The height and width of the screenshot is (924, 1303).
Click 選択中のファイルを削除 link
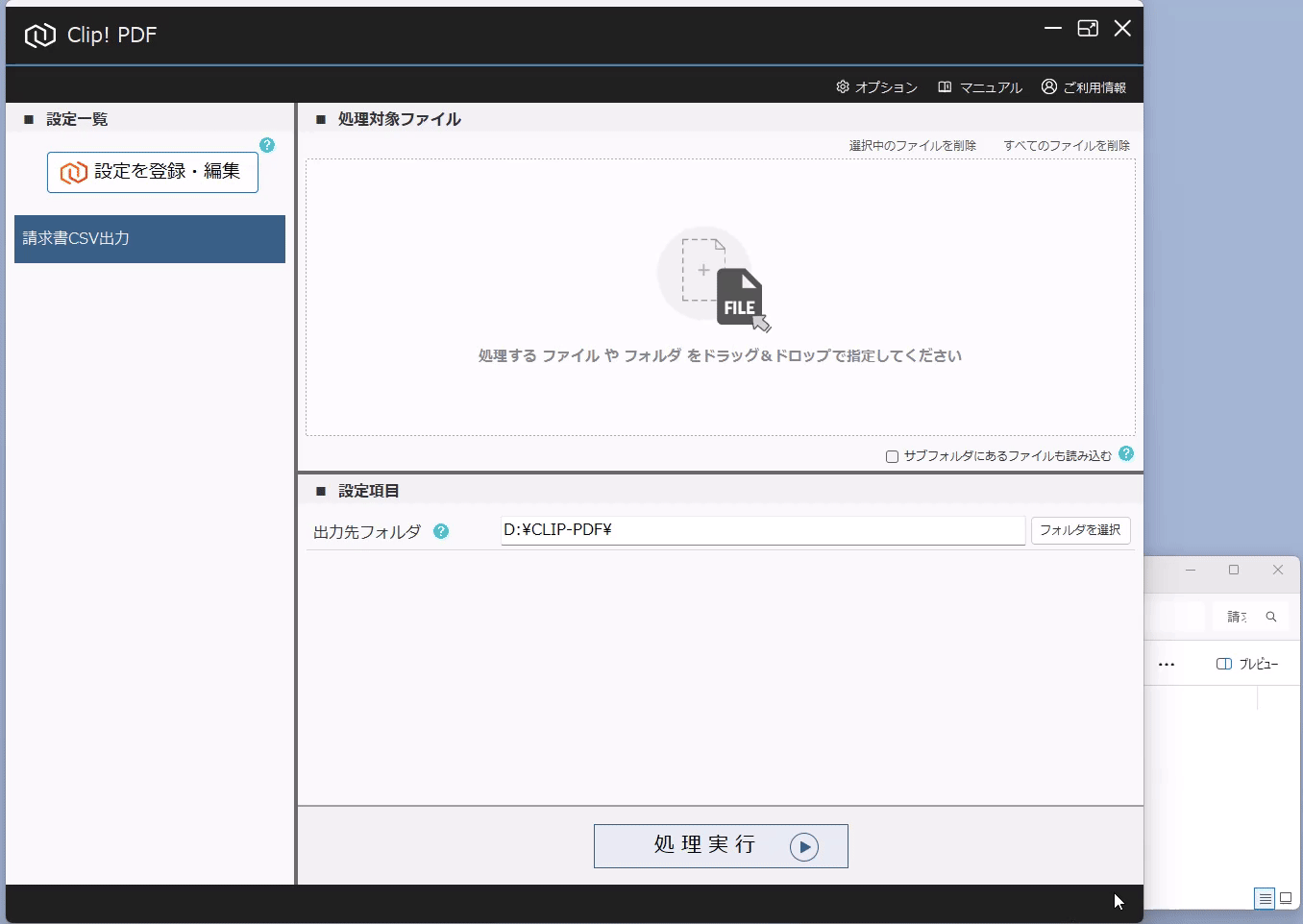click(x=912, y=146)
